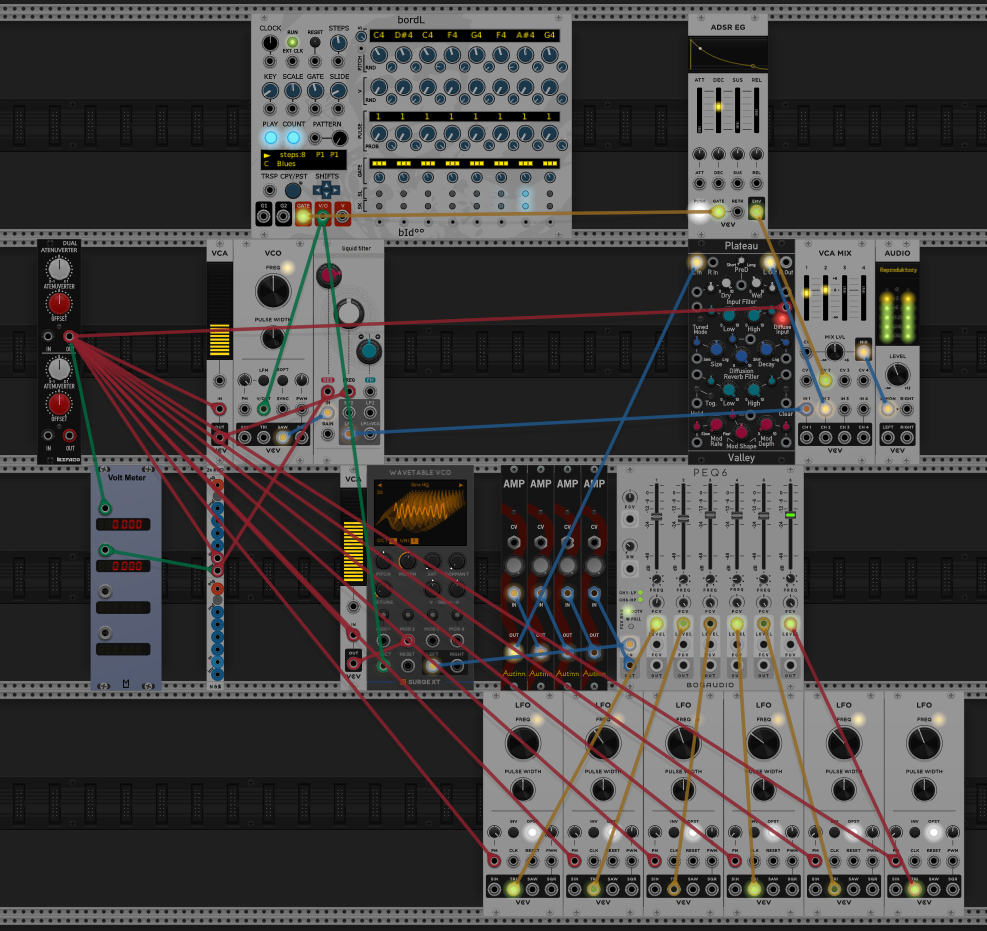Click the VCO SYNC input jack
This screenshot has width=987, height=931.
[283, 409]
